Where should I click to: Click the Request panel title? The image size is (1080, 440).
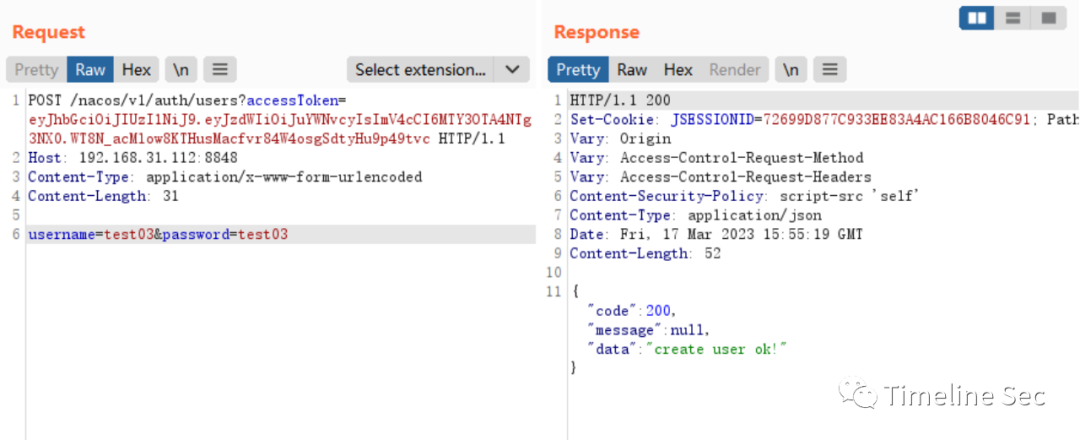48,32
